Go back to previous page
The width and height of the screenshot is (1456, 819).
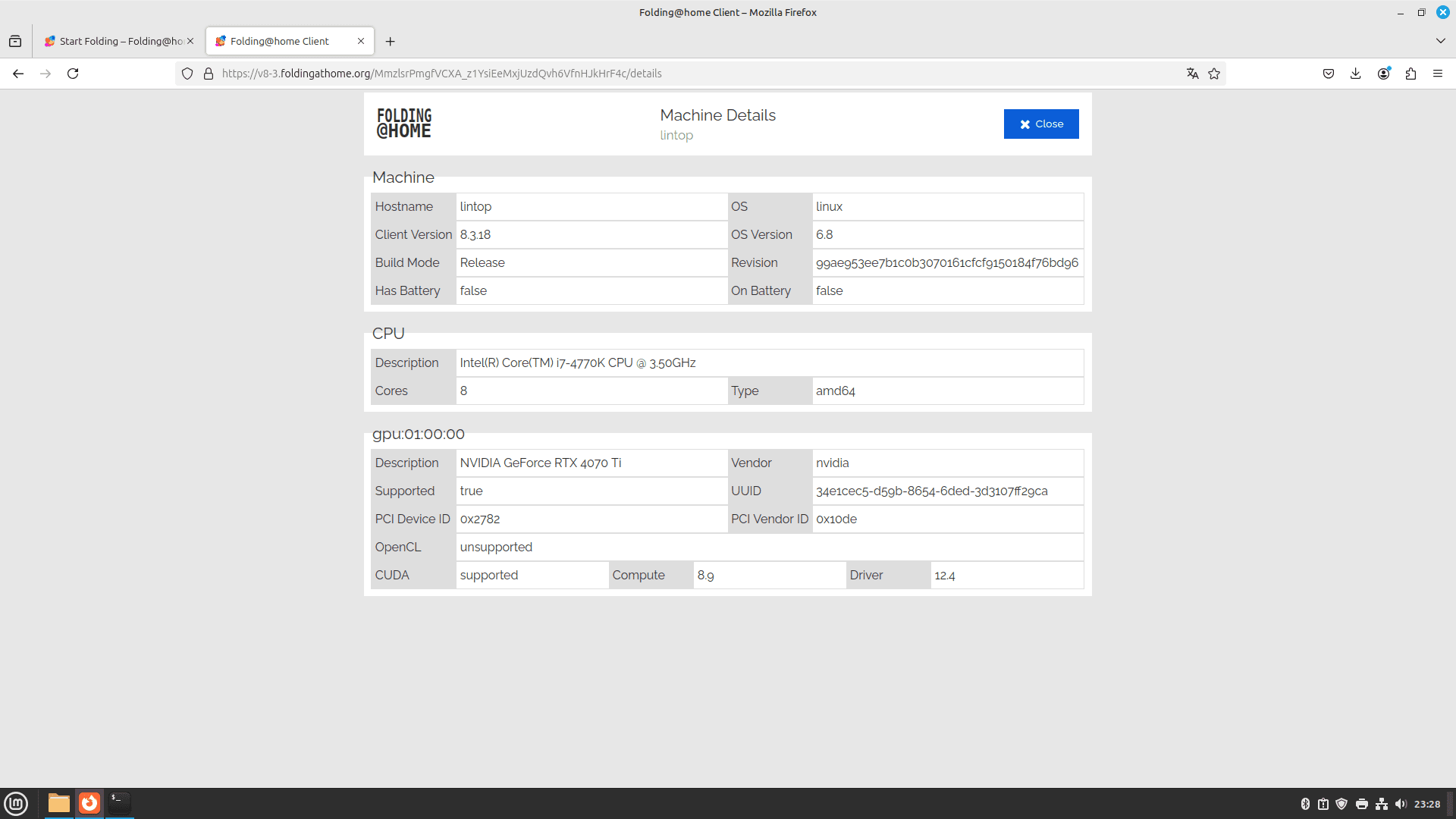pos(18,74)
